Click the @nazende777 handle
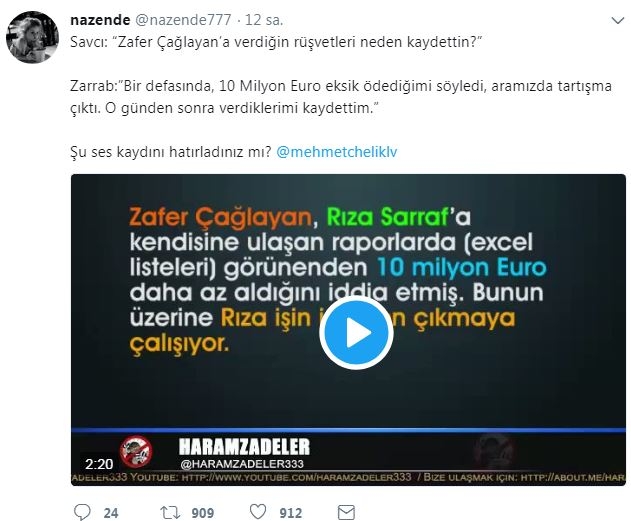The height and width of the screenshot is (521, 631). coord(183,19)
